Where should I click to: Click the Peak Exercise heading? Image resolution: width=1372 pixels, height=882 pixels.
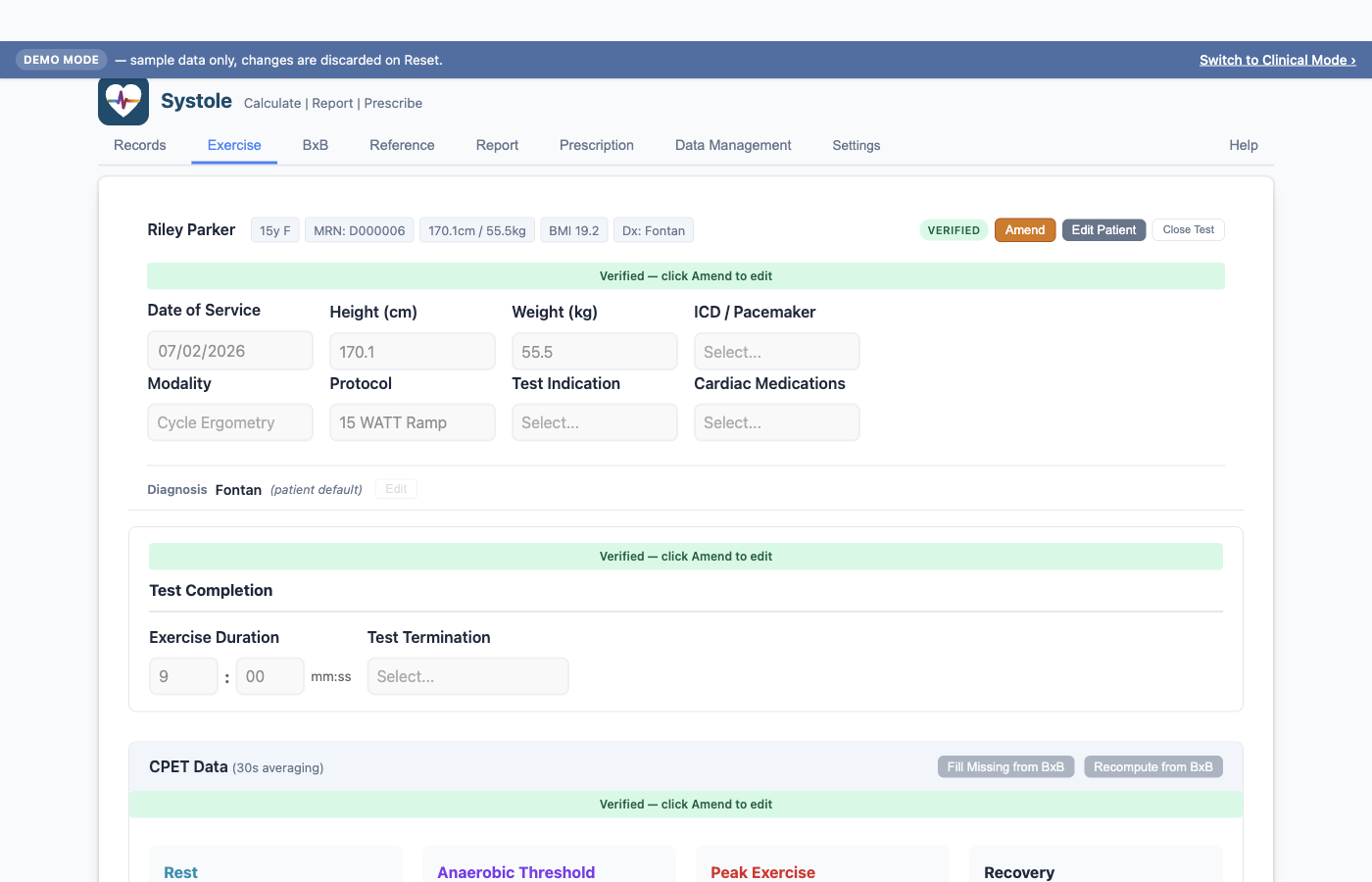(763, 872)
